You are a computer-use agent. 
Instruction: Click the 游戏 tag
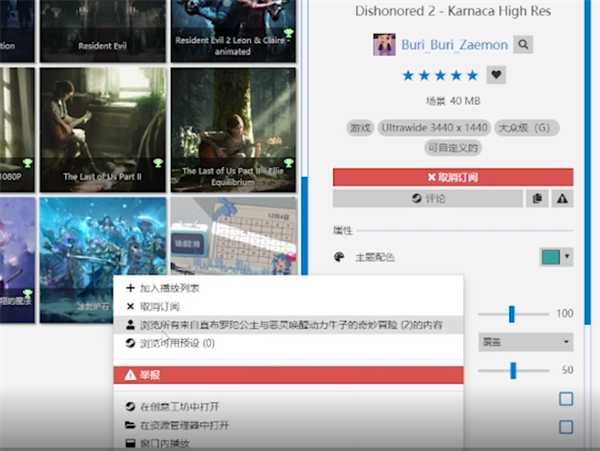pyautogui.click(x=360, y=128)
